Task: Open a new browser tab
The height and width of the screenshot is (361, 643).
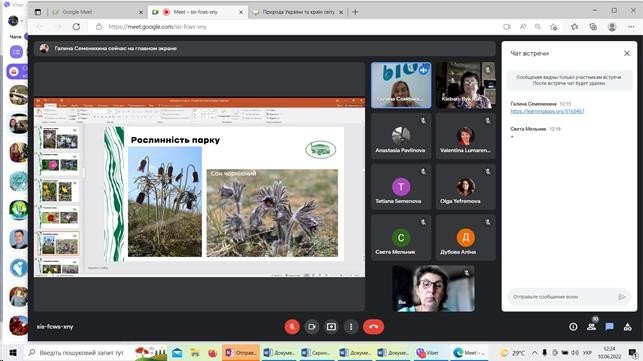Action: [x=355, y=12]
